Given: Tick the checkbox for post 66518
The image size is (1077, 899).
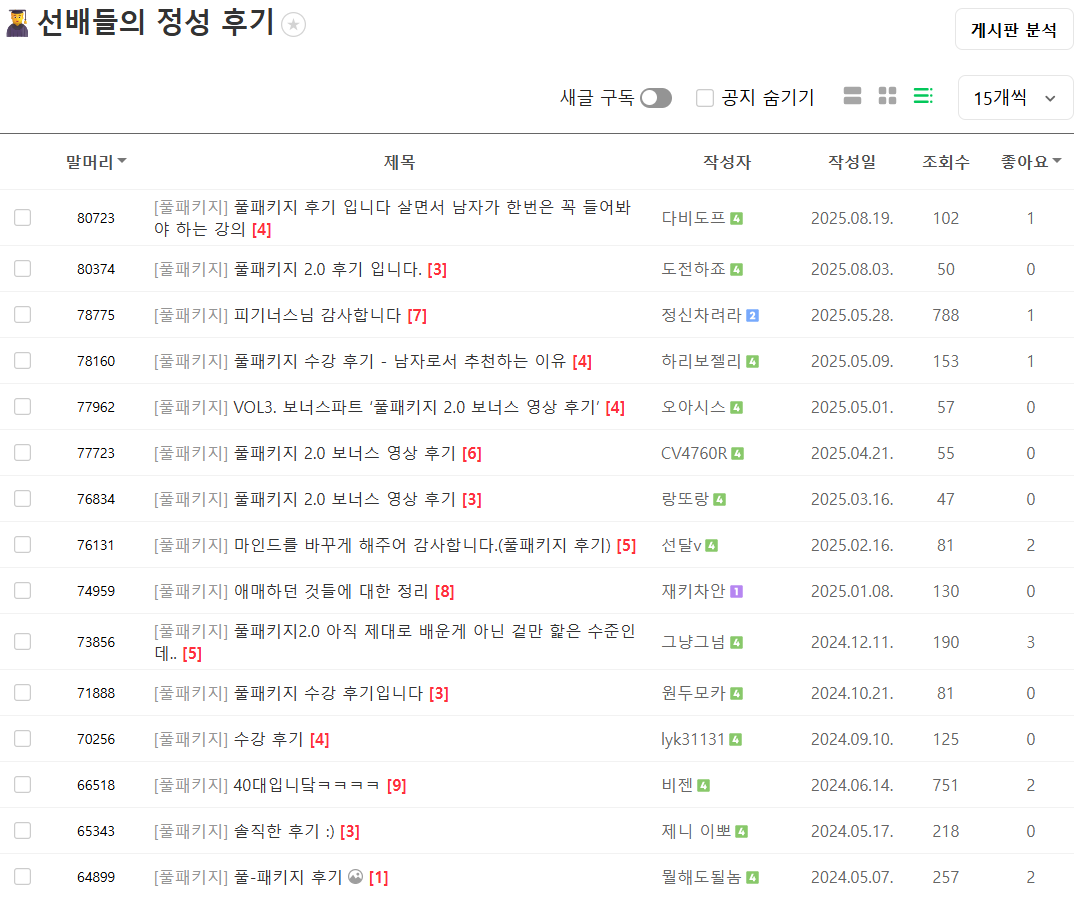Looking at the screenshot, I should click(22, 785).
